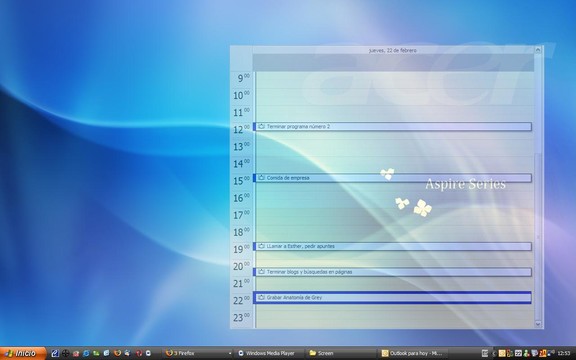Select the 'Comida de empresa' appointment

click(x=392, y=178)
